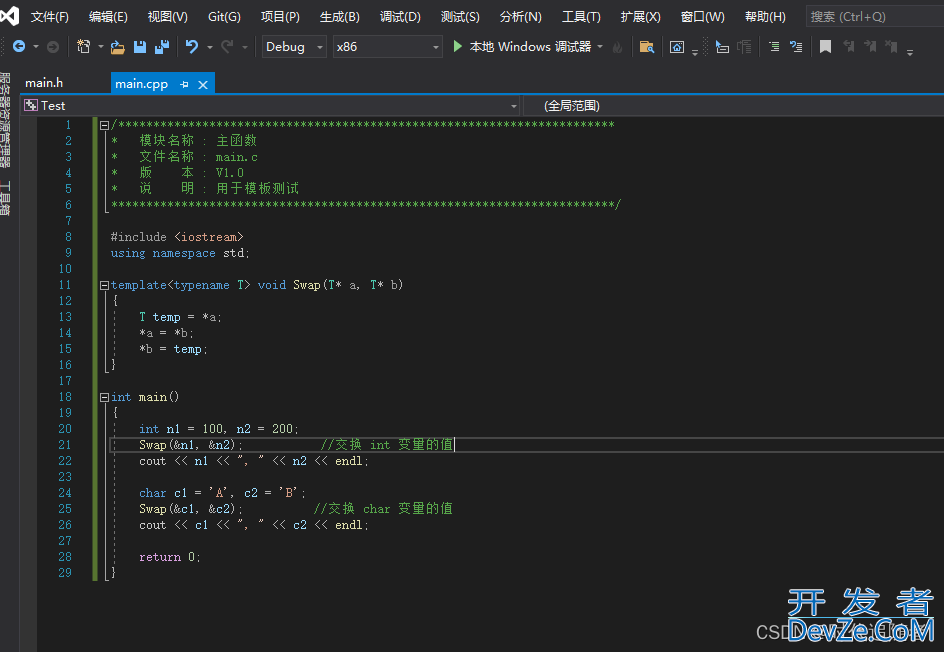Open the 生成(B) menu
Screen dimensions: 944x652
[x=340, y=16]
